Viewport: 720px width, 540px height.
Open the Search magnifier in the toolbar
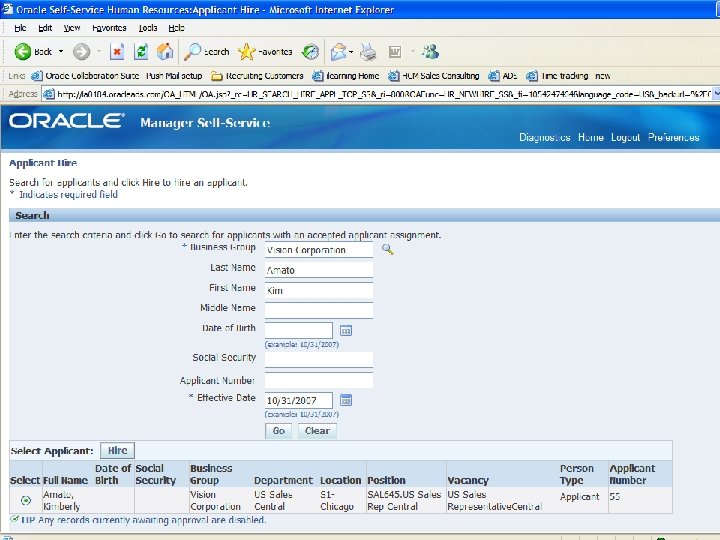(191, 52)
